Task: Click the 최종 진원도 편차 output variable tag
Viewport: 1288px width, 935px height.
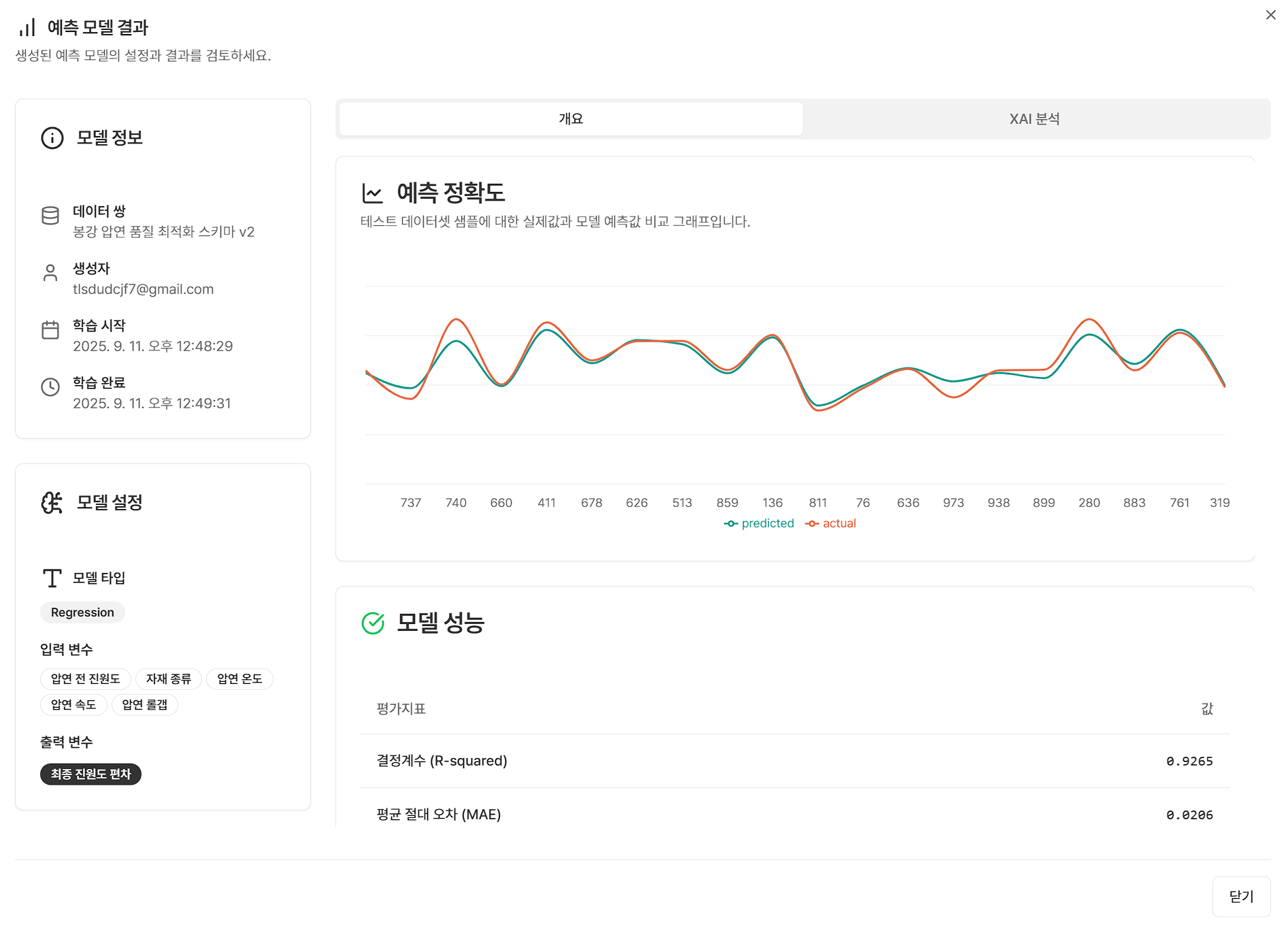Action: 90,774
